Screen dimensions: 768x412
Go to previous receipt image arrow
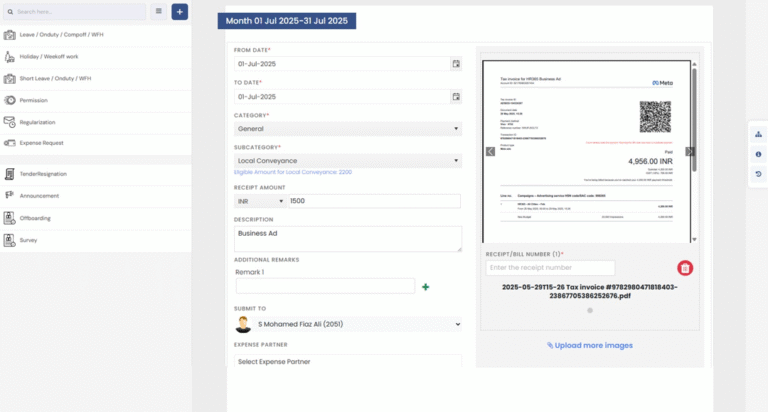click(x=490, y=152)
